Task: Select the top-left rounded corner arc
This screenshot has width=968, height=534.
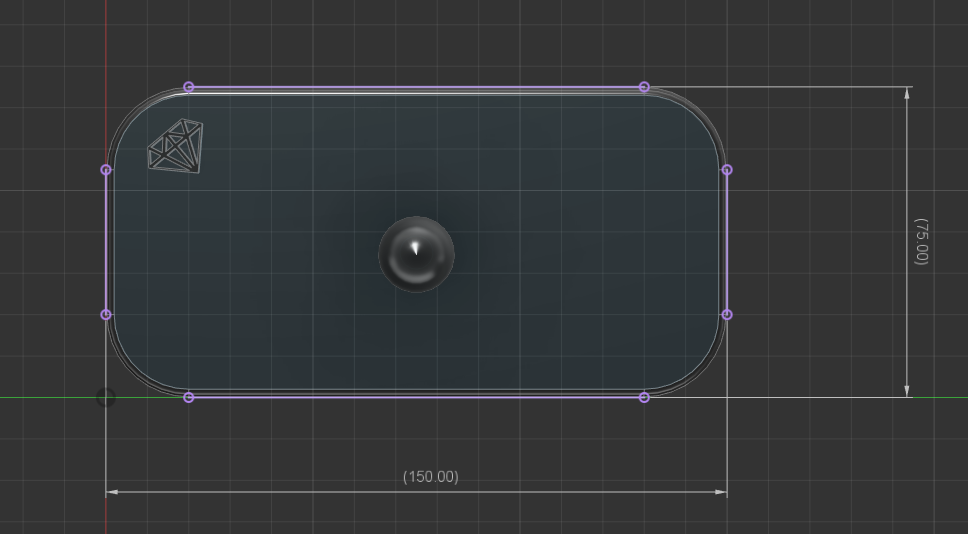Action: (131, 114)
